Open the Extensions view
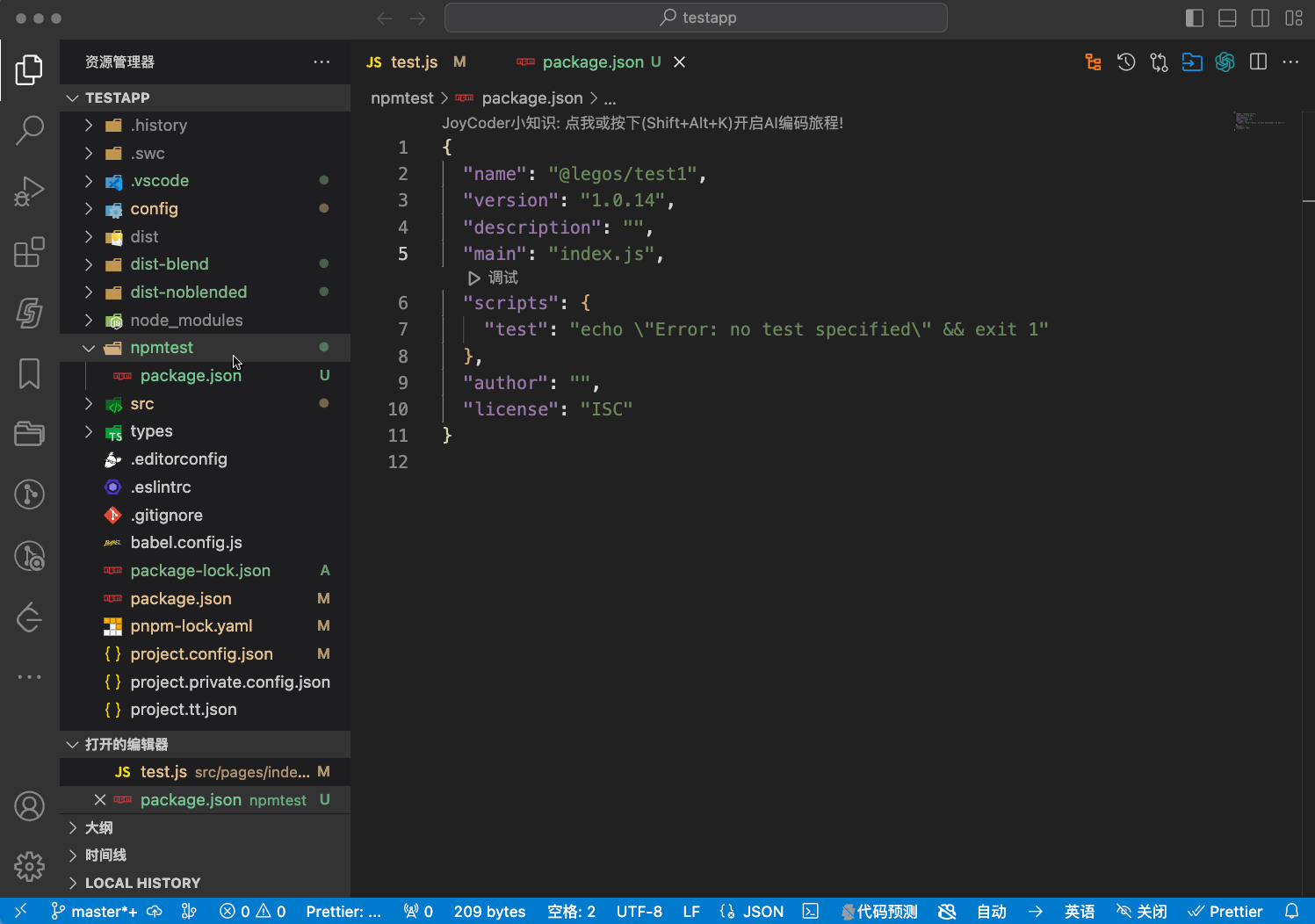Viewport: 1315px width, 924px height. [x=29, y=252]
